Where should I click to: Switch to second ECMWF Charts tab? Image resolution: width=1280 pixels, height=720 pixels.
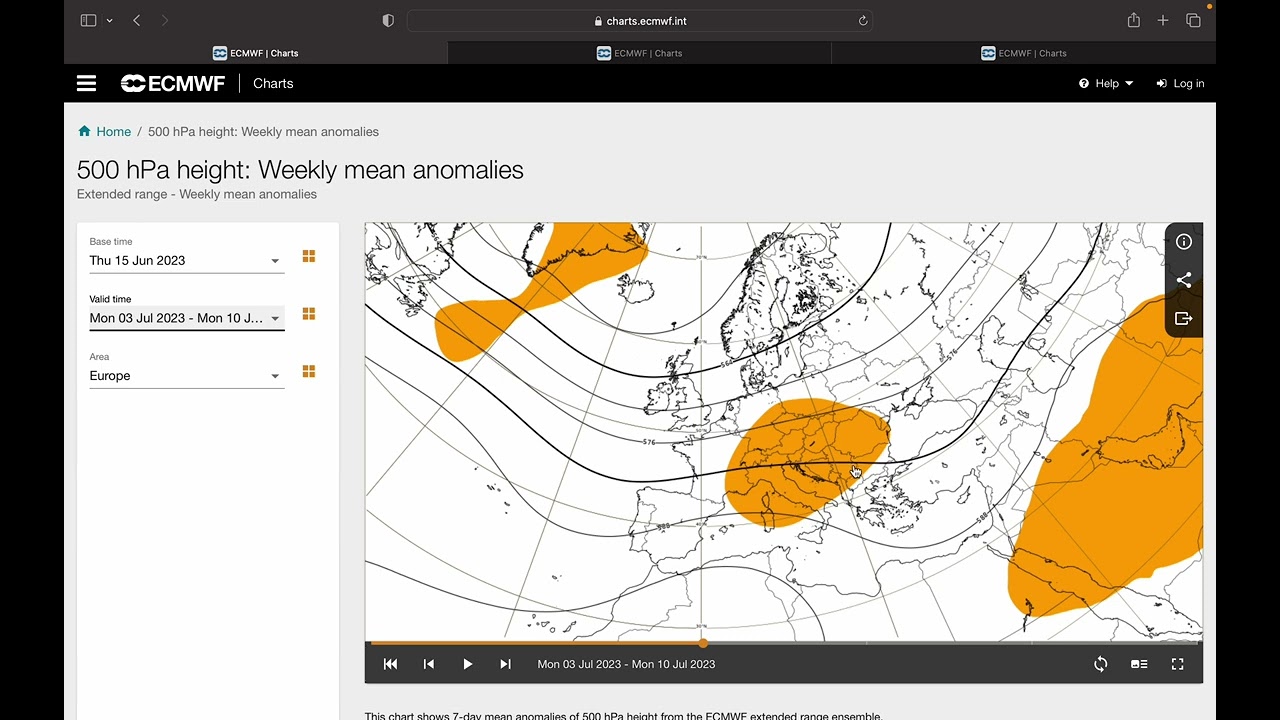point(640,53)
